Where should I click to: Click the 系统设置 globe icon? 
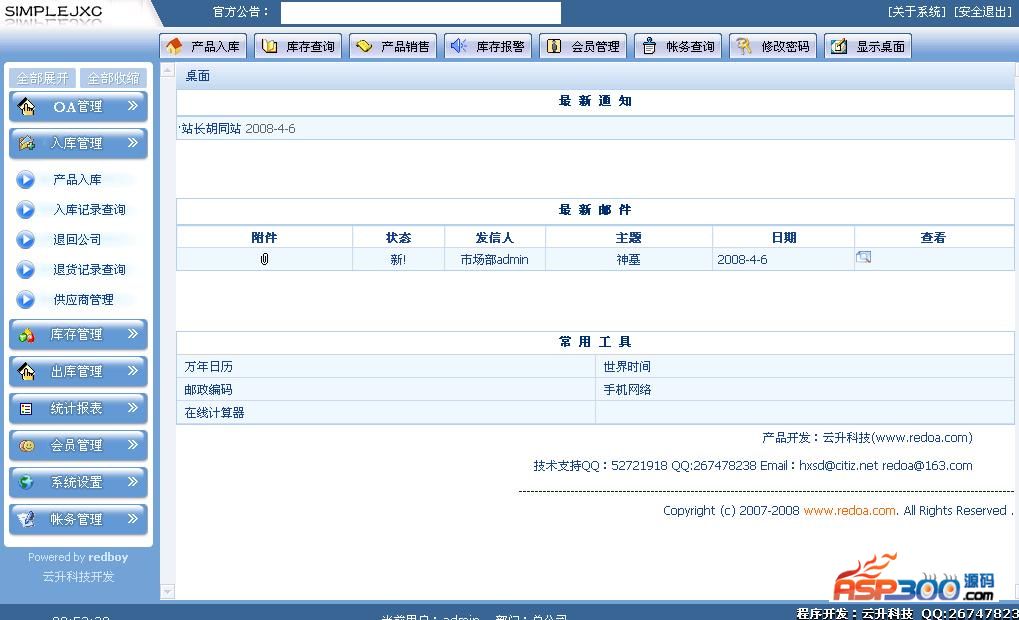(x=26, y=482)
